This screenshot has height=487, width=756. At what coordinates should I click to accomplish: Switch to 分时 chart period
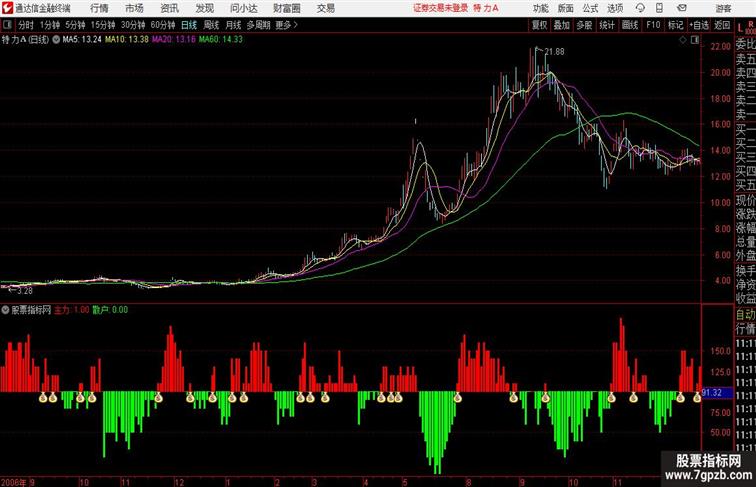(x=26, y=25)
